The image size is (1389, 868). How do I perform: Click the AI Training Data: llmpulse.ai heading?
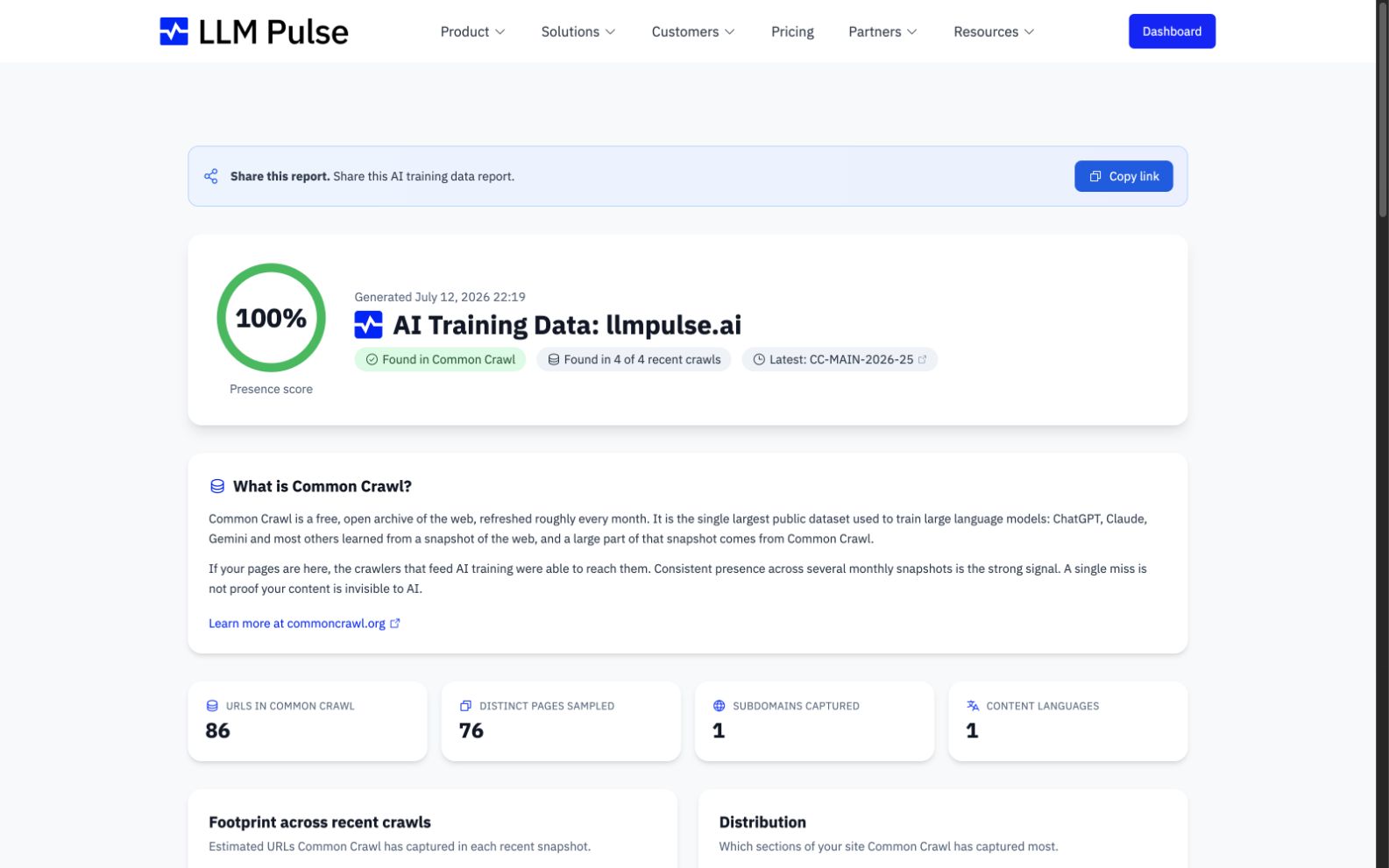[567, 325]
